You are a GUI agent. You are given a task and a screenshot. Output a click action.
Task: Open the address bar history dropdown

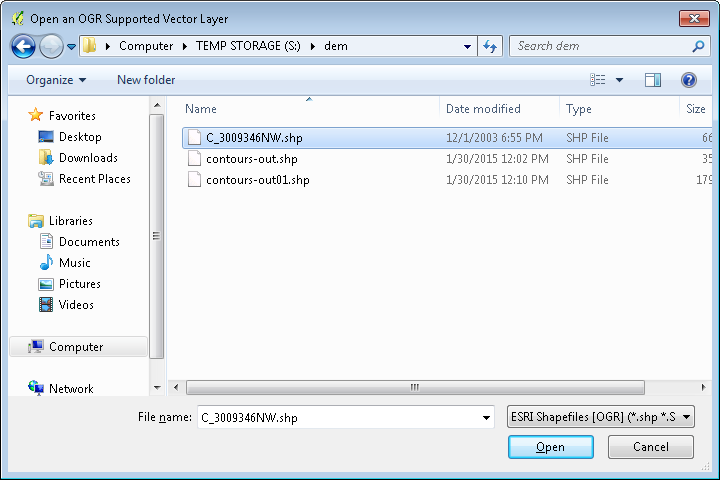point(467,46)
